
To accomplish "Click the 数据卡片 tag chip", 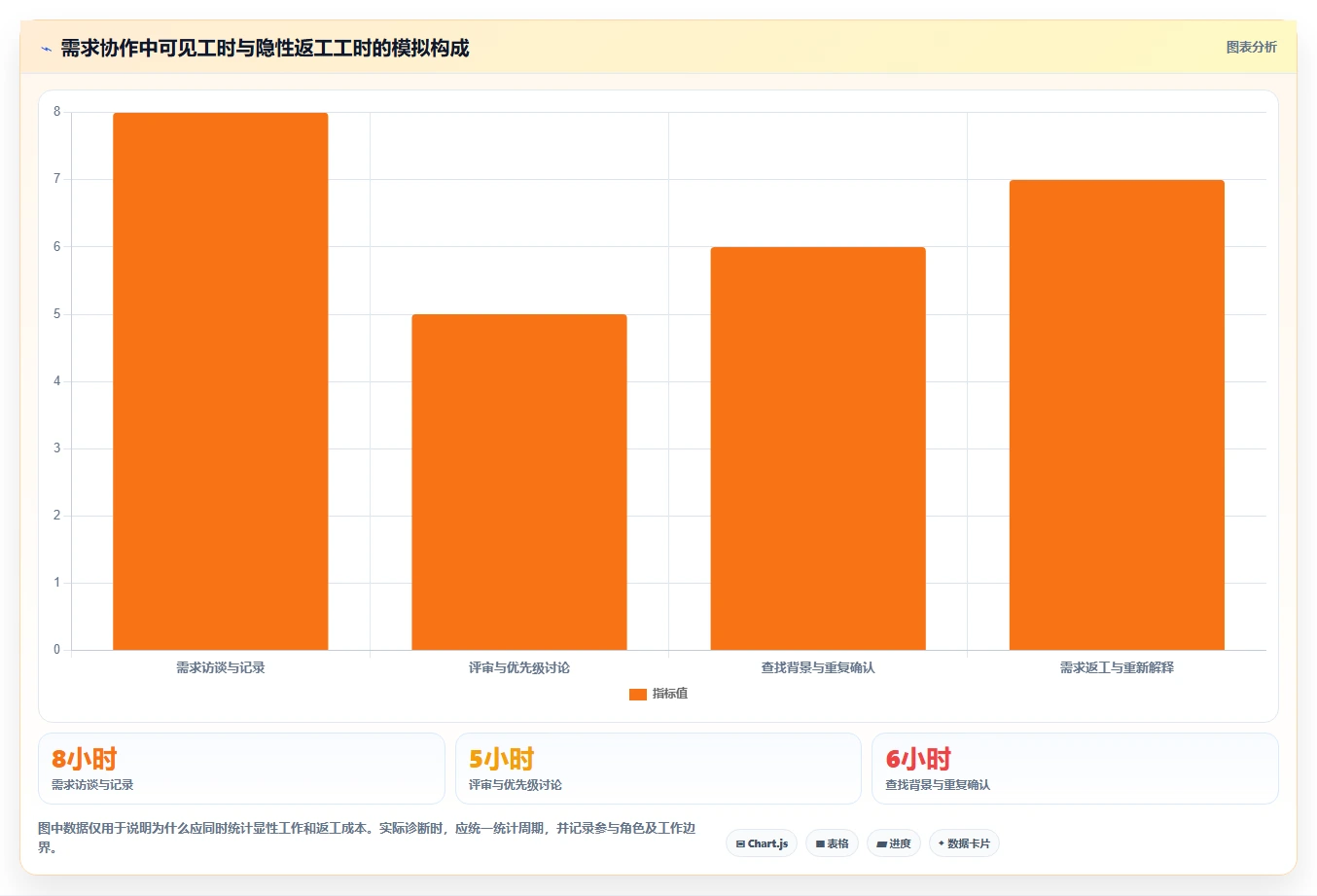I will 964,843.
